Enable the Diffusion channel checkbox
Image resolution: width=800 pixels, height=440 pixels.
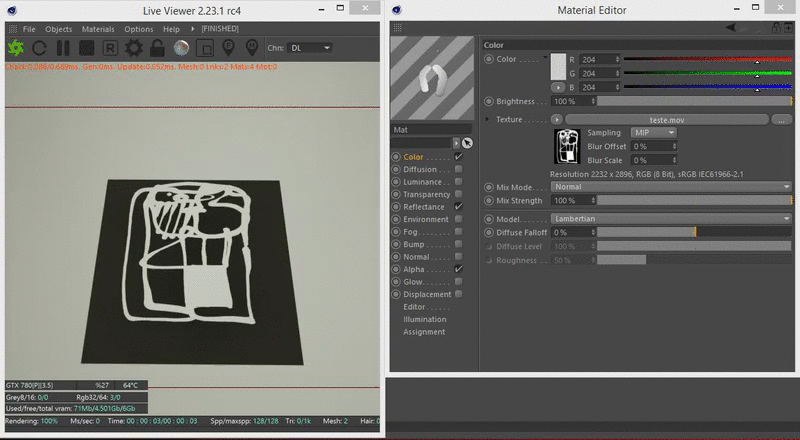(458, 169)
